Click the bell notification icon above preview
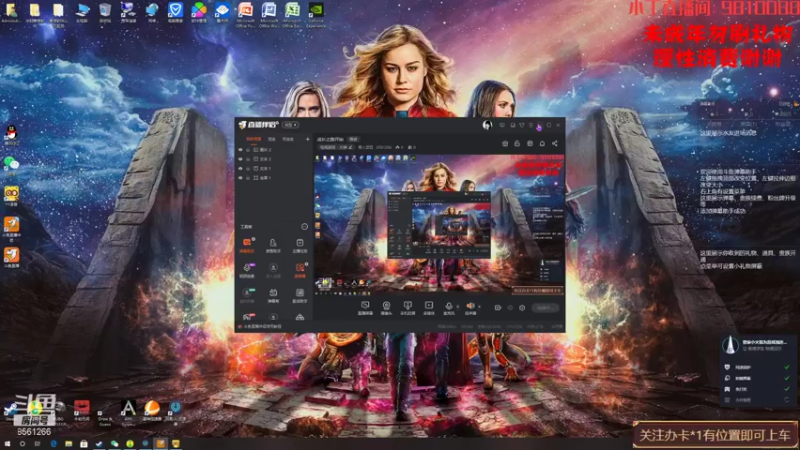This screenshot has width=800, height=450. (x=542, y=144)
